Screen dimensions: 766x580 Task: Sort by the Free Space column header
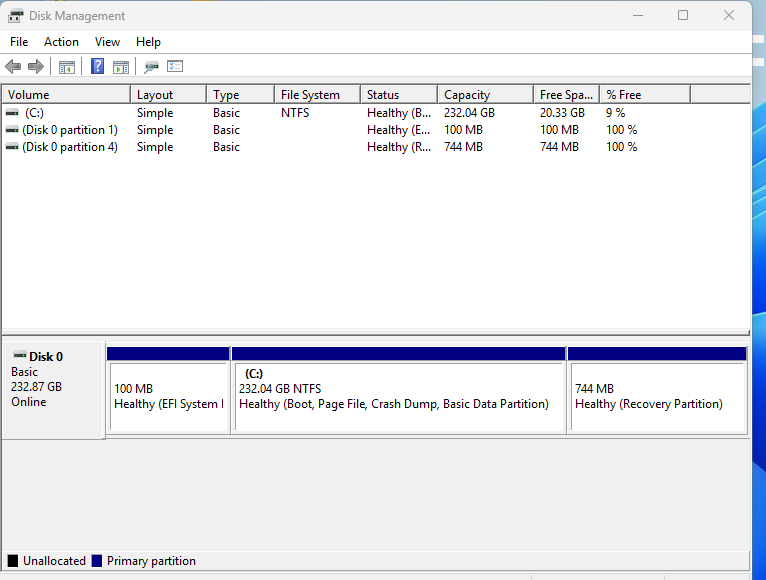pos(567,94)
